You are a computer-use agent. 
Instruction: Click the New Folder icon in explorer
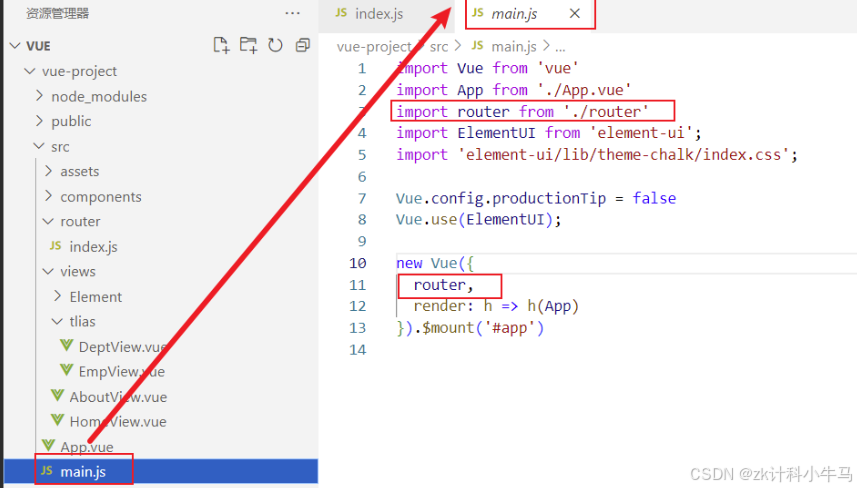[248, 45]
